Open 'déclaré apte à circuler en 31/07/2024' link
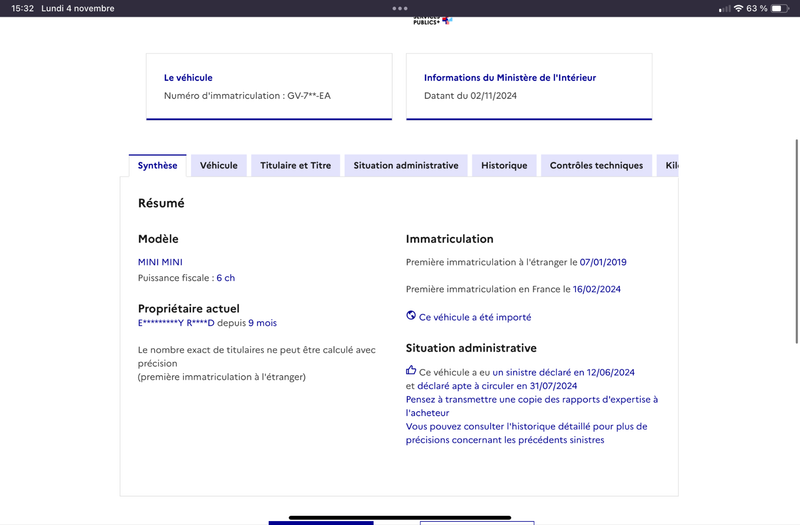The image size is (800, 525). tap(497, 386)
